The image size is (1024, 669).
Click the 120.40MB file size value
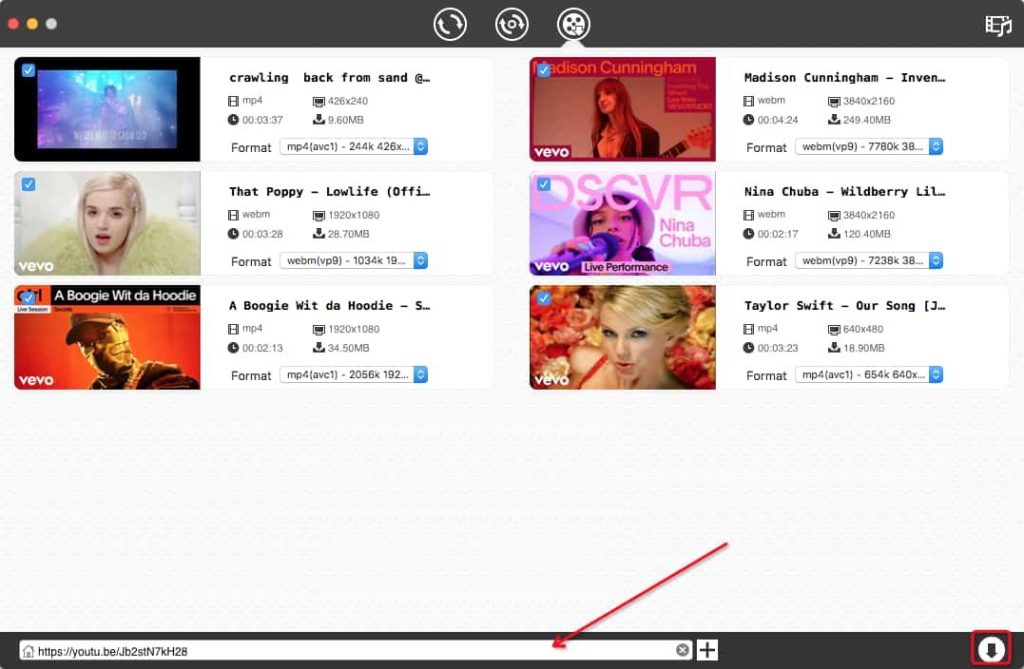pyautogui.click(x=867, y=234)
